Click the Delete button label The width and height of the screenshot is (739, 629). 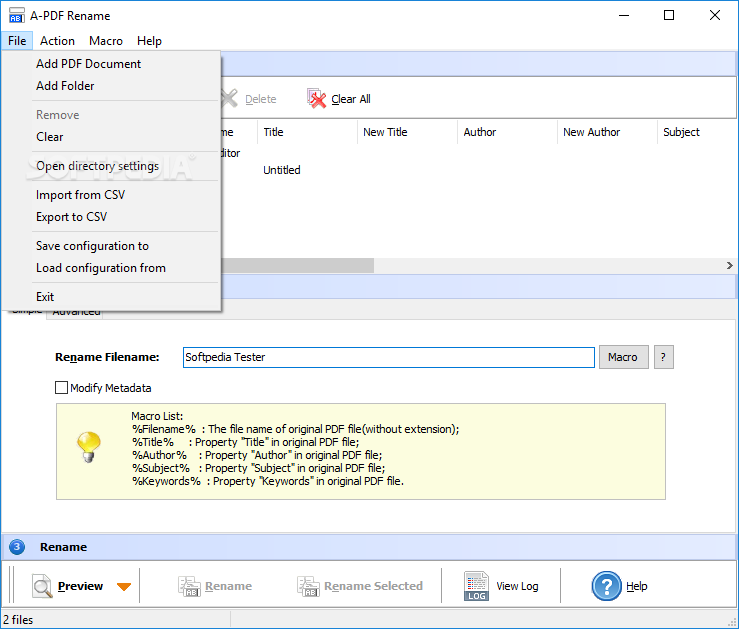[261, 99]
